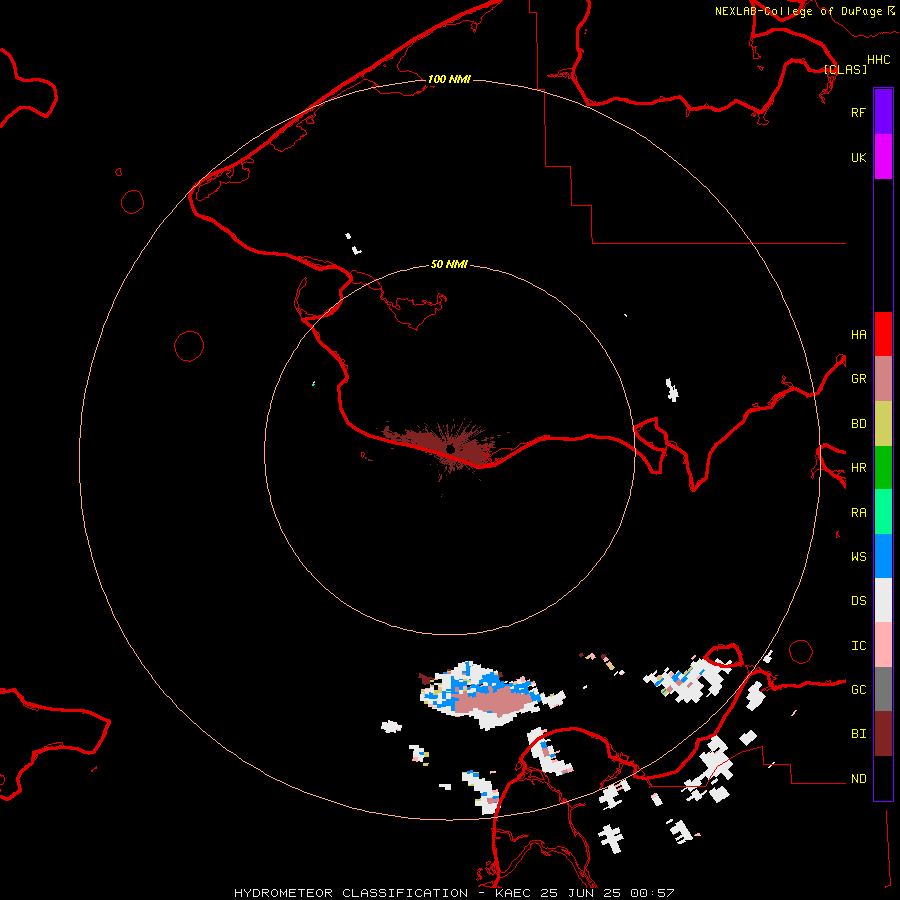Click the IC legend label
Viewport: 900px width, 900px height.
tap(858, 645)
